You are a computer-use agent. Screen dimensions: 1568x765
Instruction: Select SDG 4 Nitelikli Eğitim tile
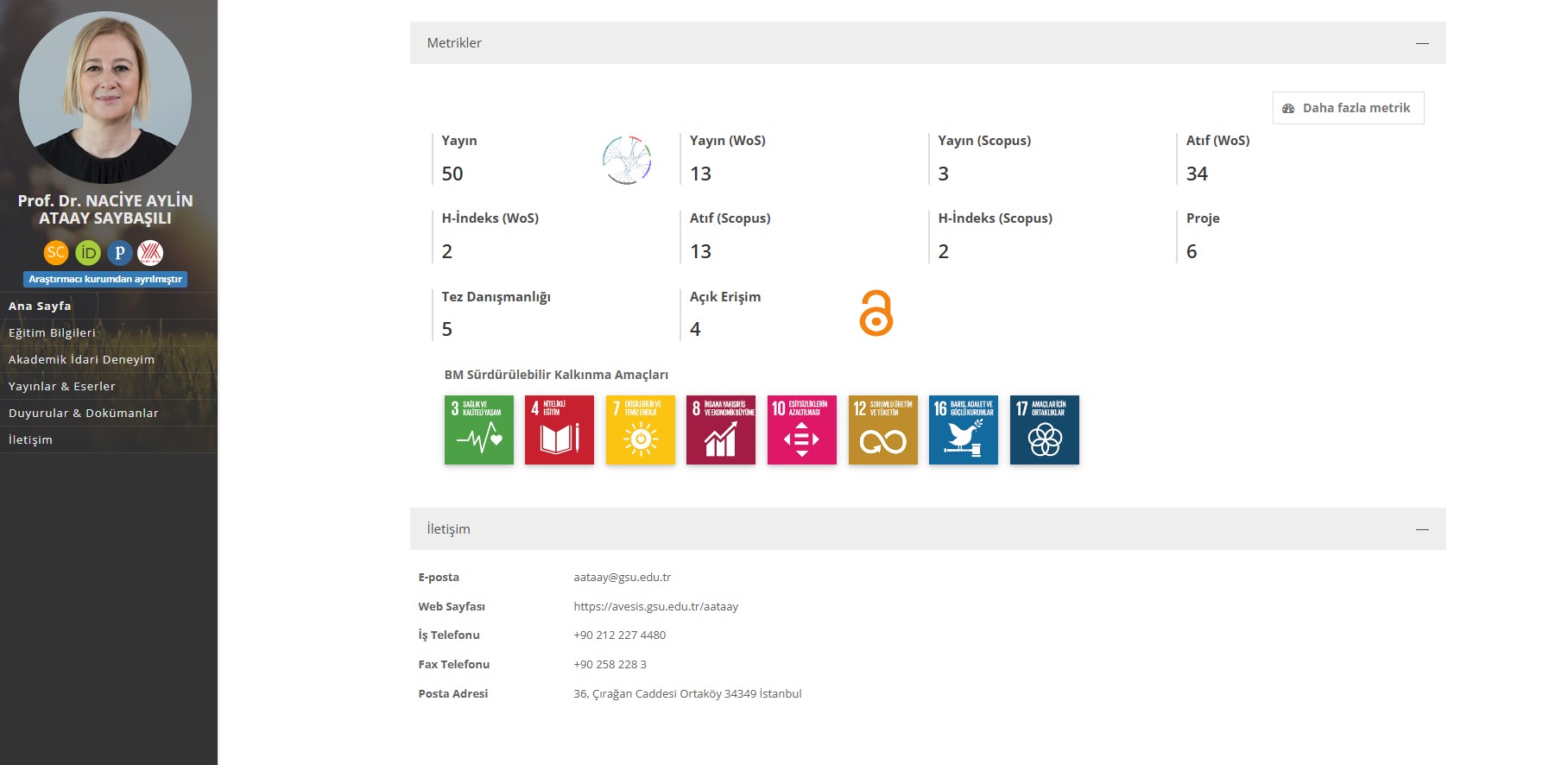tap(560, 430)
